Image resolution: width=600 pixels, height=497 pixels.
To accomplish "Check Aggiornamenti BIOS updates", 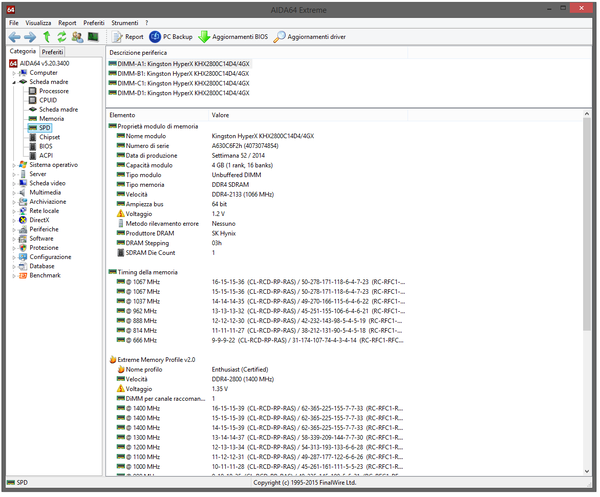I will click(x=233, y=37).
